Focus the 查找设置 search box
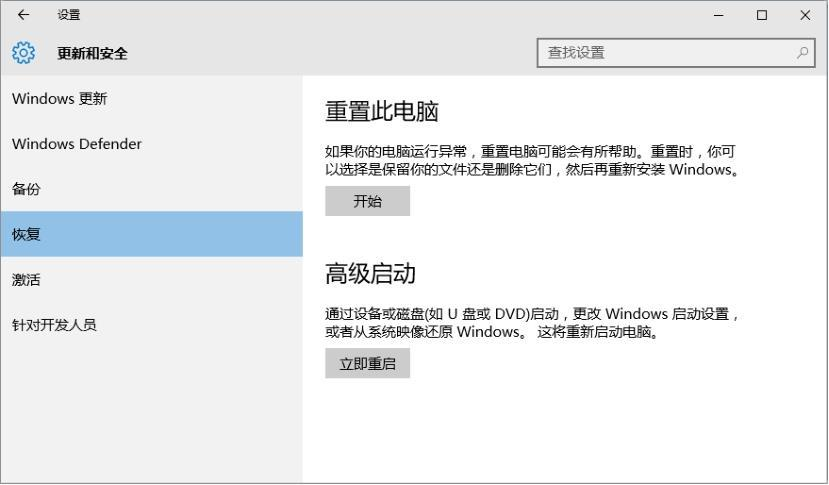 click(x=676, y=53)
